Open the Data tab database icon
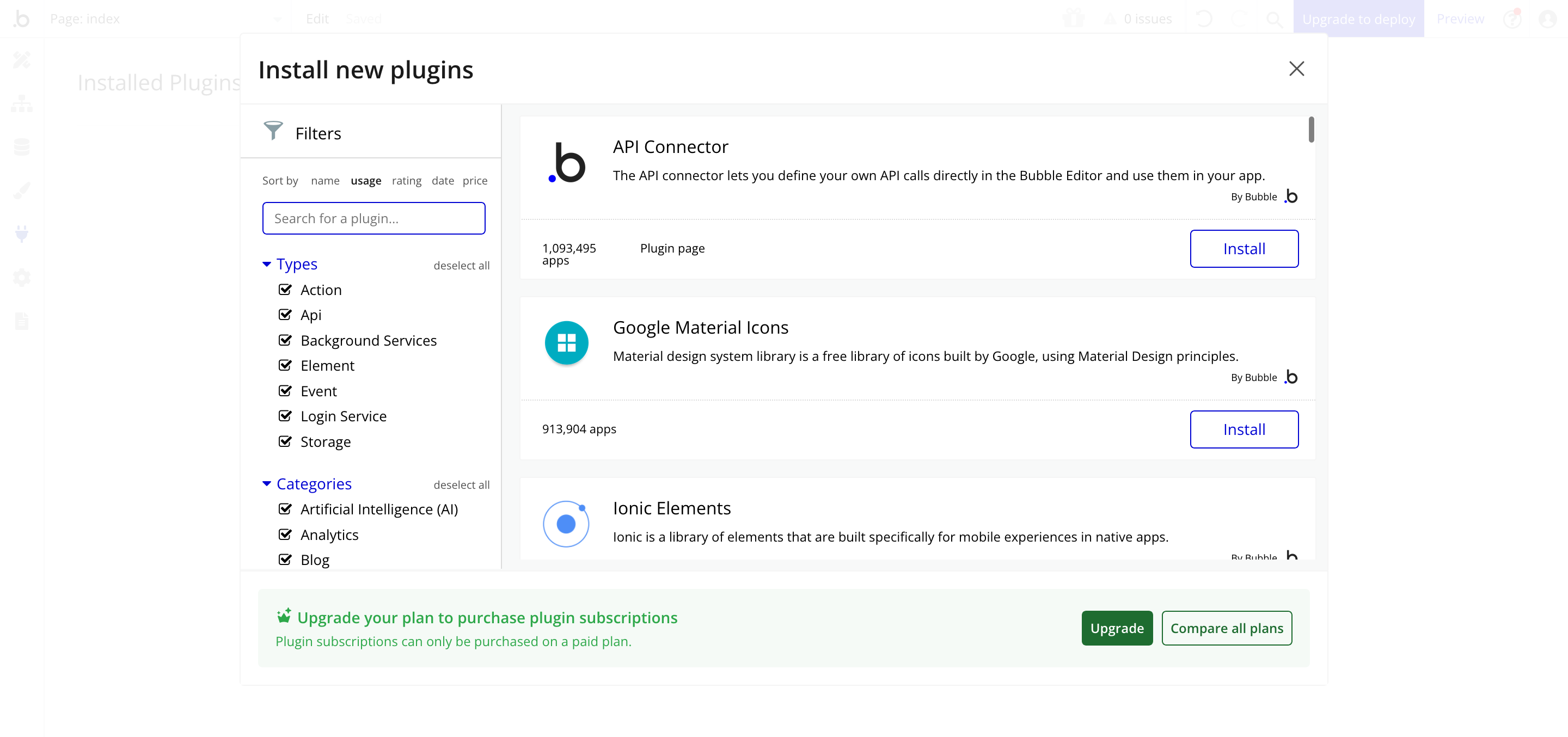Screen dimensions: 1568x737 click(x=22, y=146)
